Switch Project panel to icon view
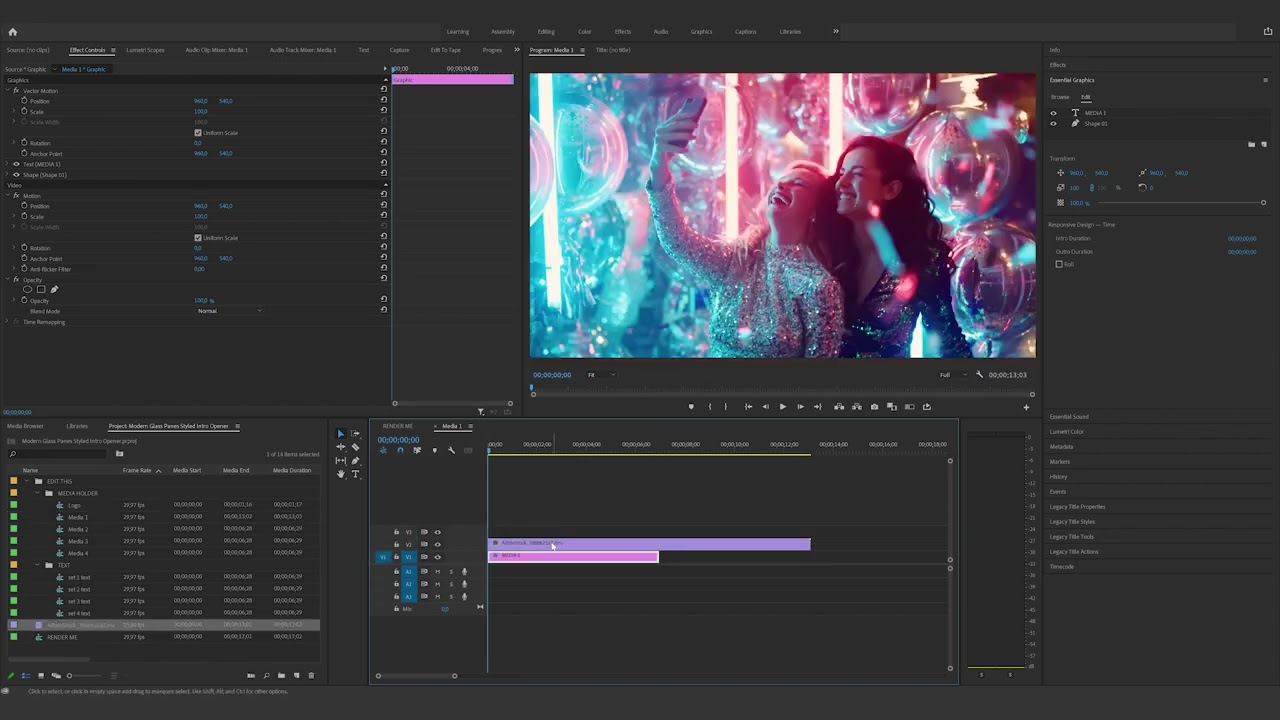Screen dimensions: 1280x720 pos(41,676)
